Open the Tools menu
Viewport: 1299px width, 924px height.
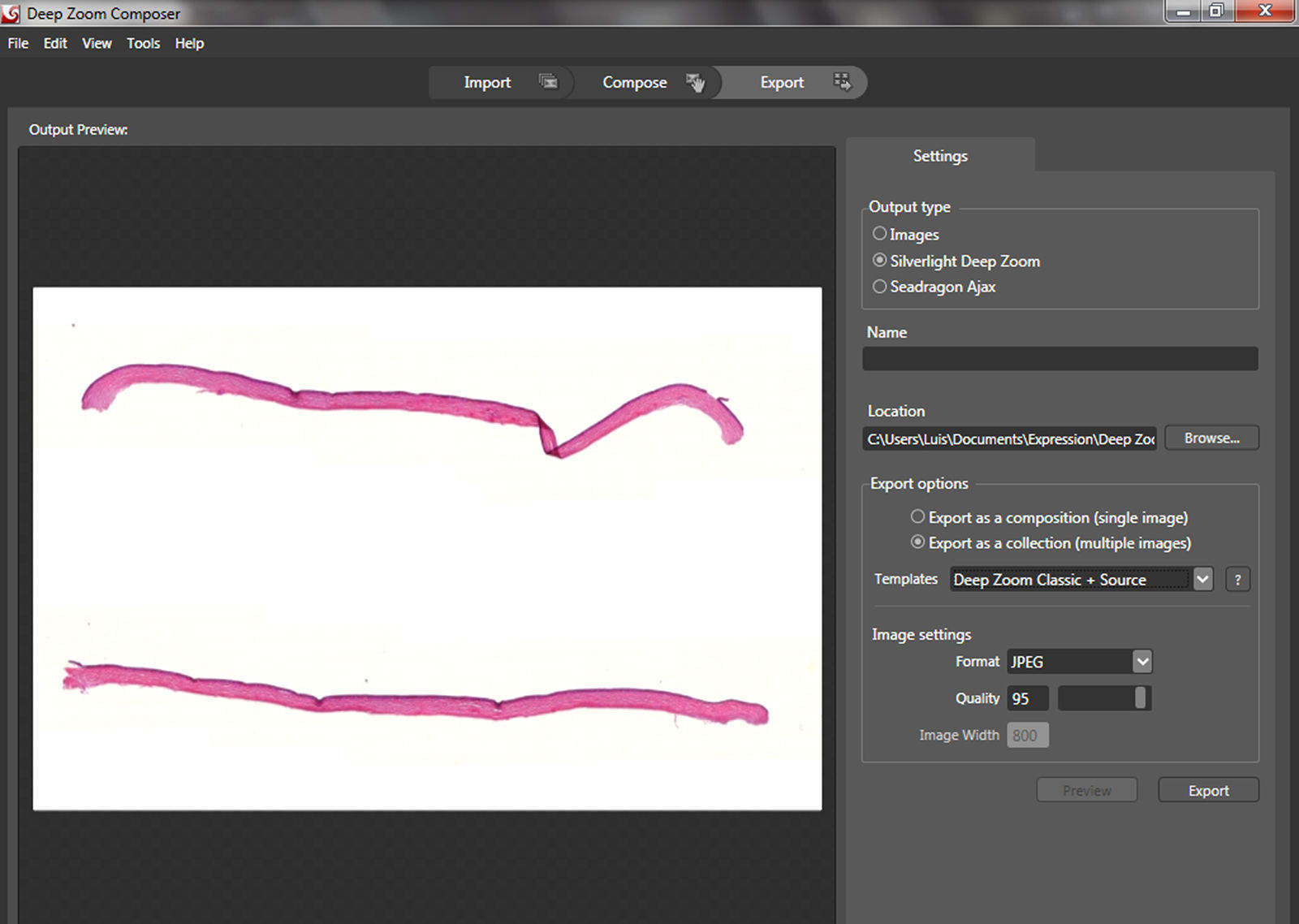[143, 43]
